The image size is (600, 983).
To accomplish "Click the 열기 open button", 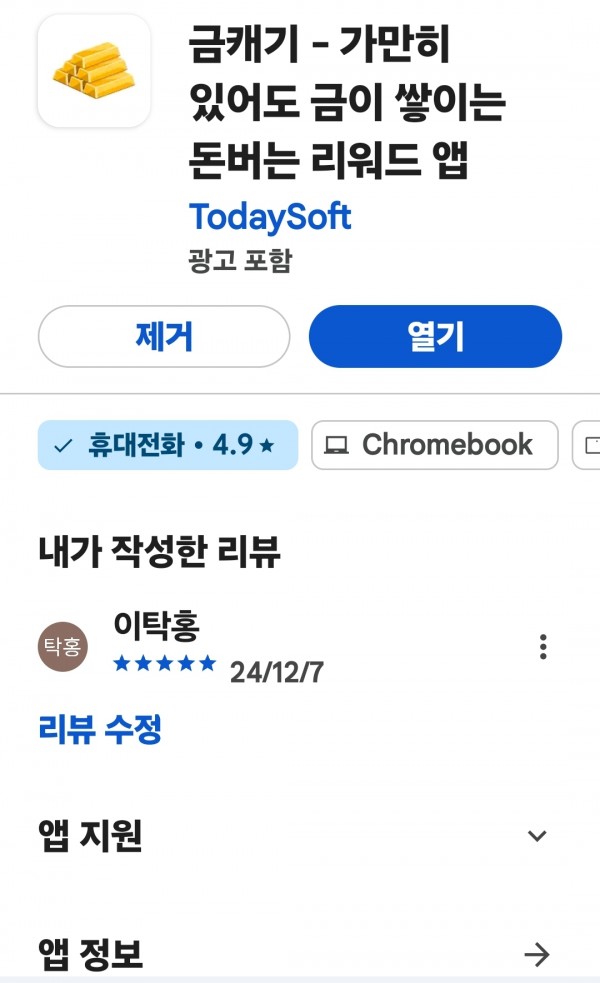I will click(x=436, y=337).
